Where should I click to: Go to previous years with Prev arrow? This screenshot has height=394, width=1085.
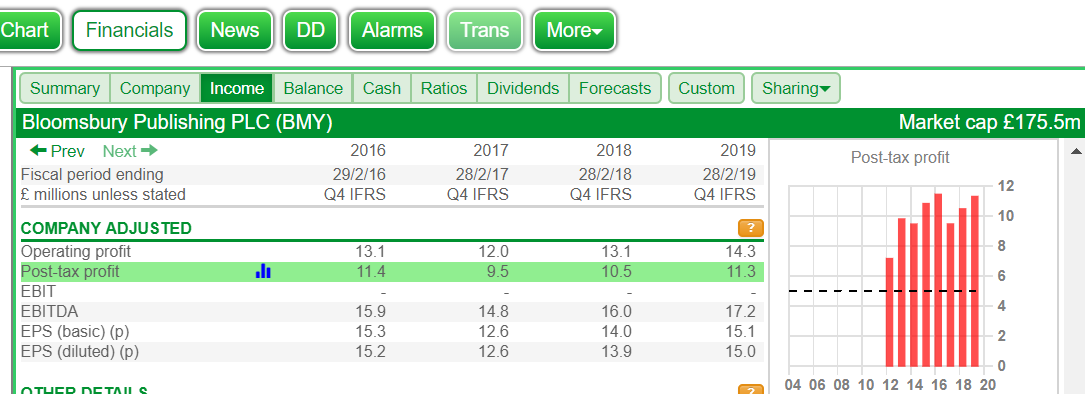click(57, 151)
